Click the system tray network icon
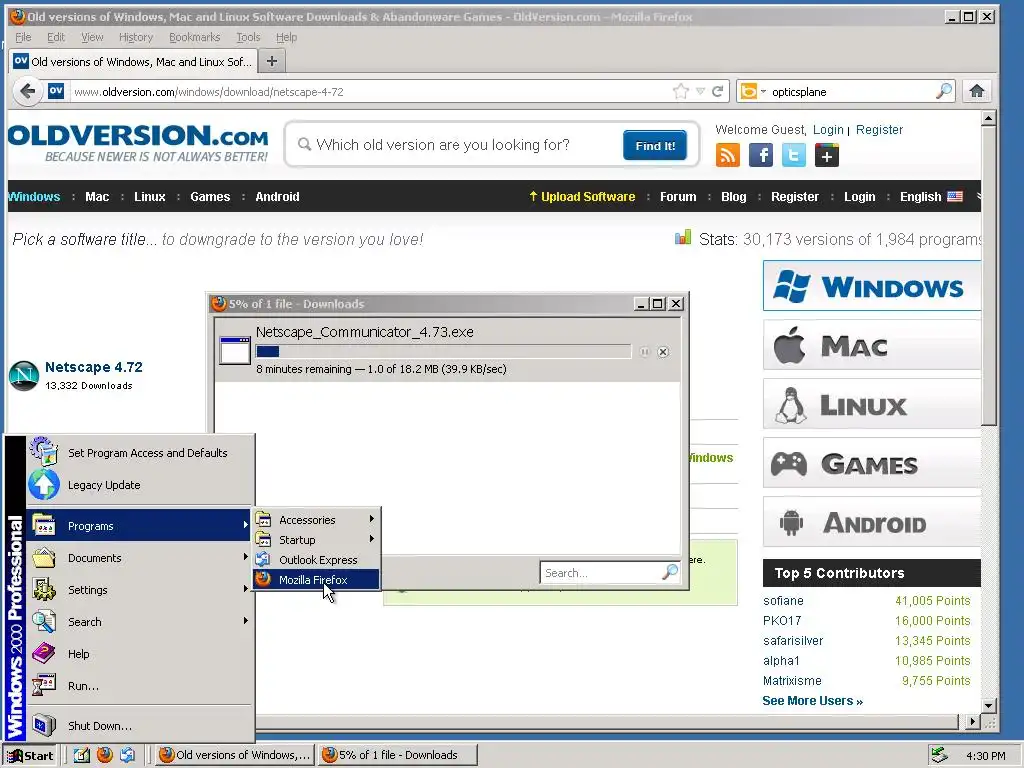This screenshot has height=768, width=1024. click(x=940, y=755)
